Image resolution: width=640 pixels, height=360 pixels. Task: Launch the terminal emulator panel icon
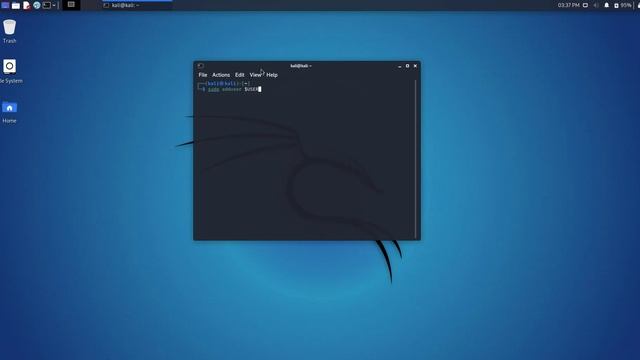tap(47, 5)
